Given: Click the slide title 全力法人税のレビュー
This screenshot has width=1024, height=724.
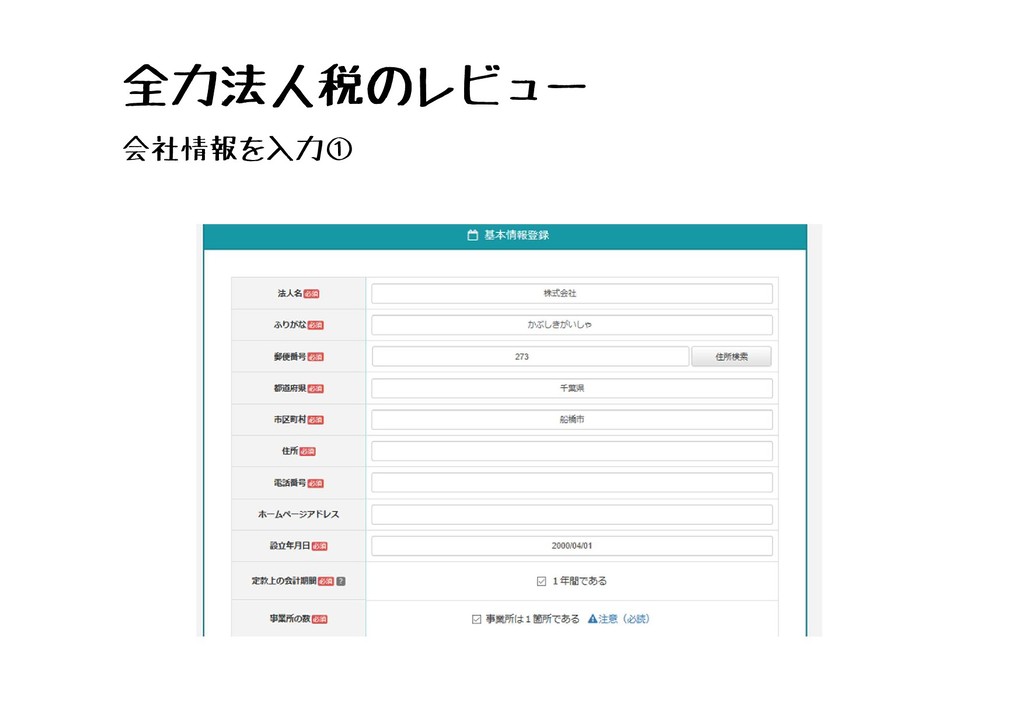Looking at the screenshot, I should coord(355,85).
